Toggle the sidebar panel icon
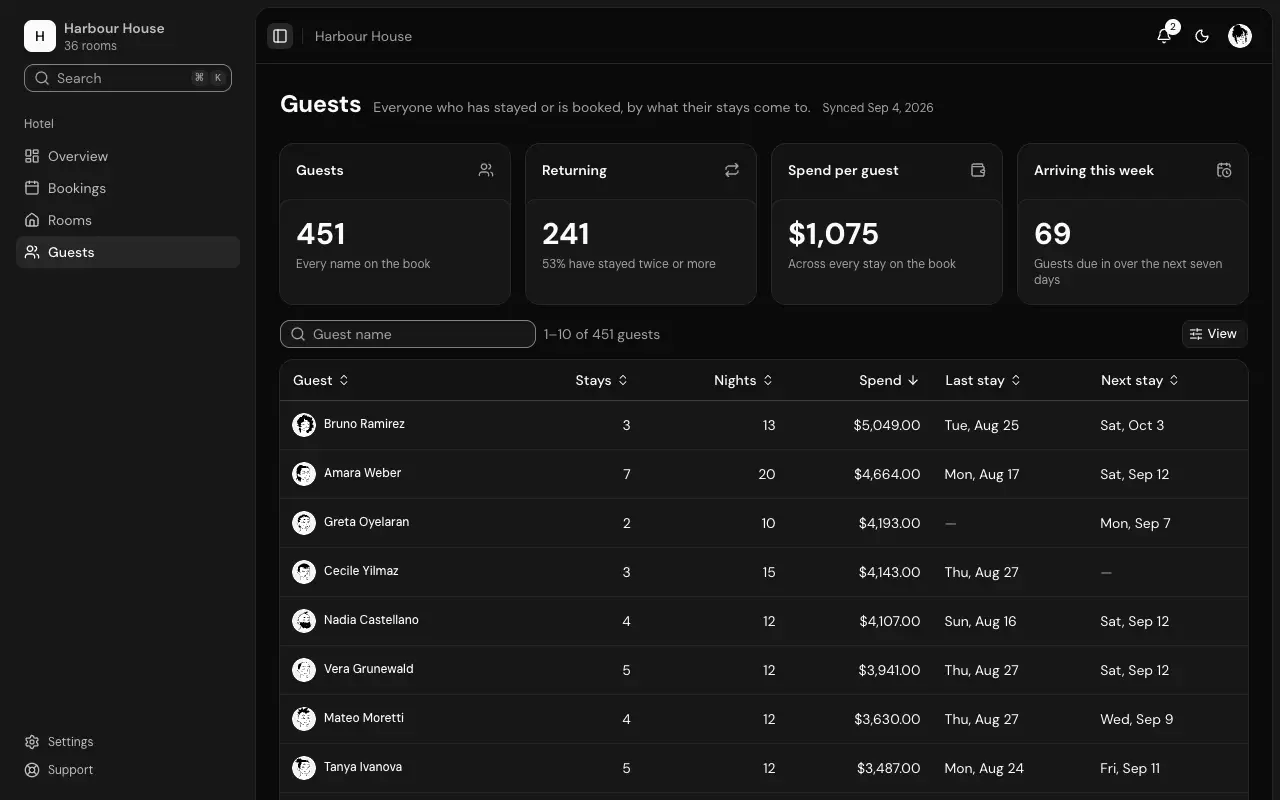The height and width of the screenshot is (800, 1280). (280, 36)
